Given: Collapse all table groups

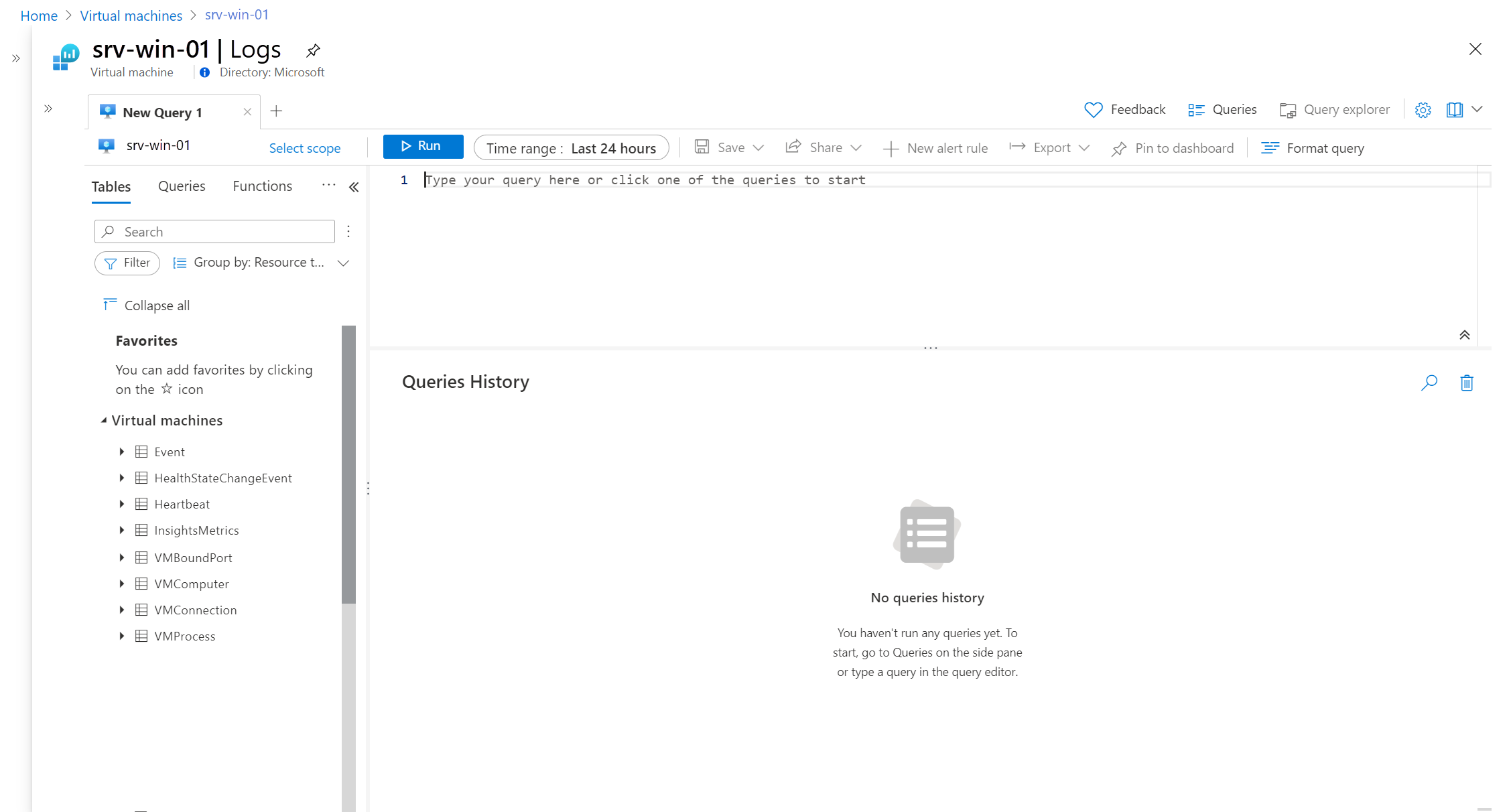Looking at the screenshot, I should point(146,305).
